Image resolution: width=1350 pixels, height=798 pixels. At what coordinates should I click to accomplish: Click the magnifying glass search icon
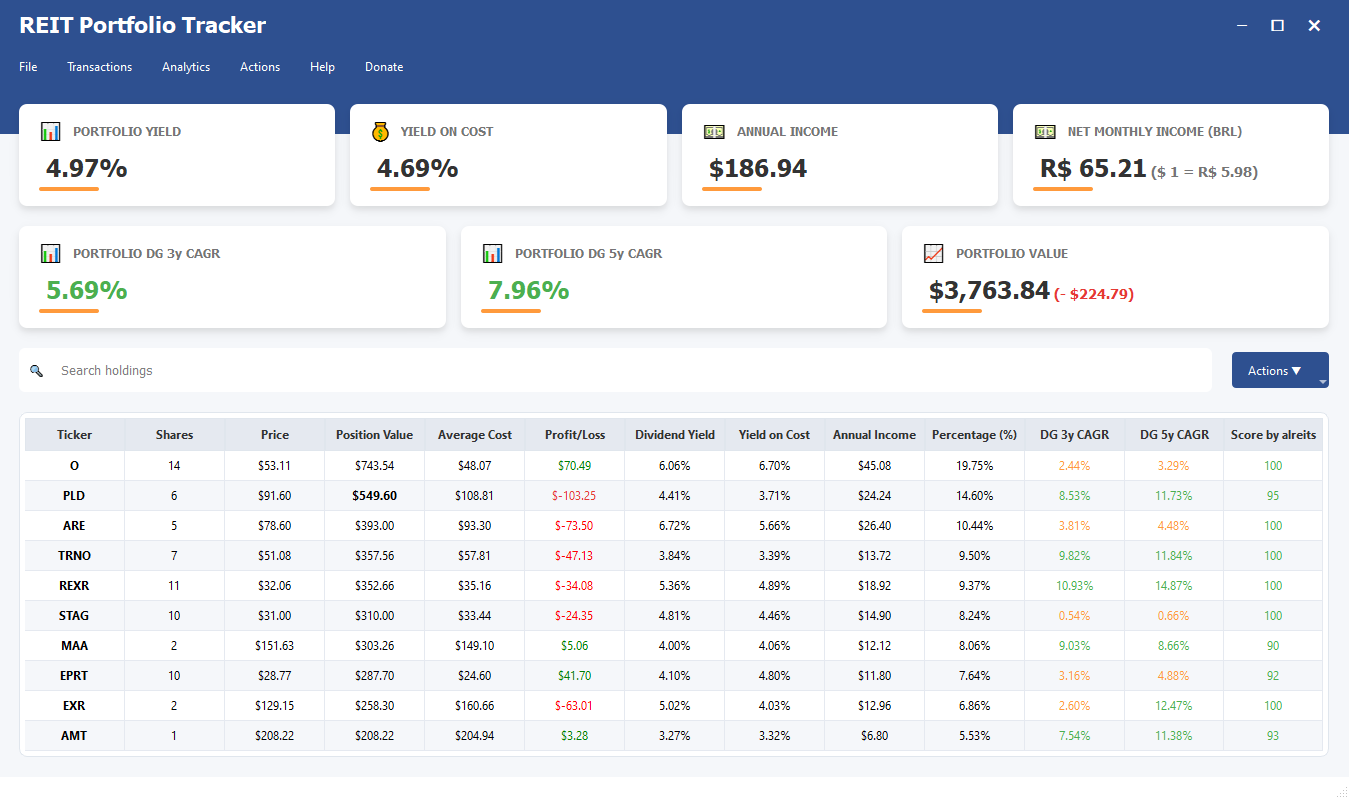(37, 370)
